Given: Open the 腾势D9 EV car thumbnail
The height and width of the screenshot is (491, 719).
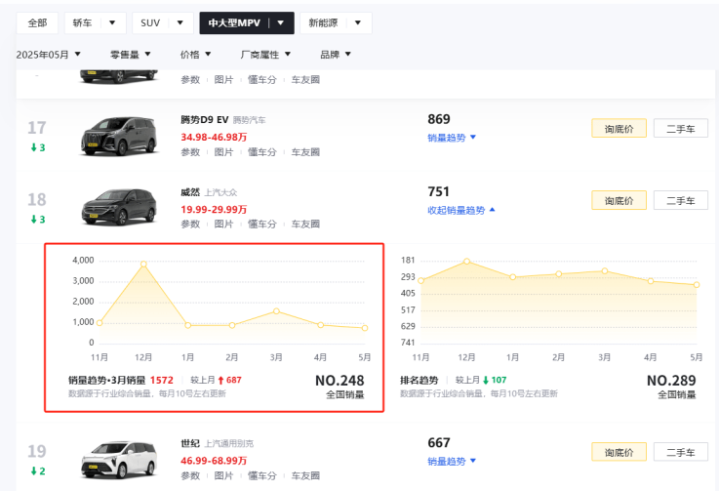Looking at the screenshot, I should tap(119, 136).
